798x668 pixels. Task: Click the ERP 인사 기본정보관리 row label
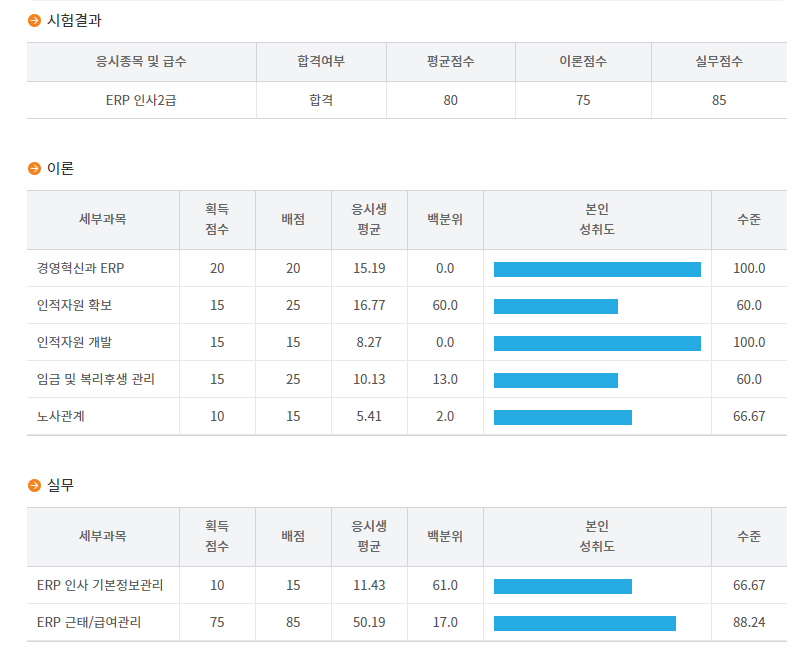(x=100, y=585)
